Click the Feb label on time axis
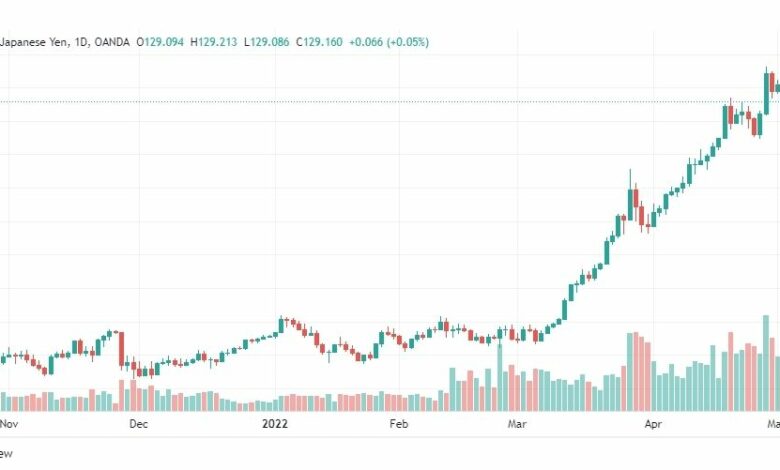The height and width of the screenshot is (470, 780). click(399, 424)
